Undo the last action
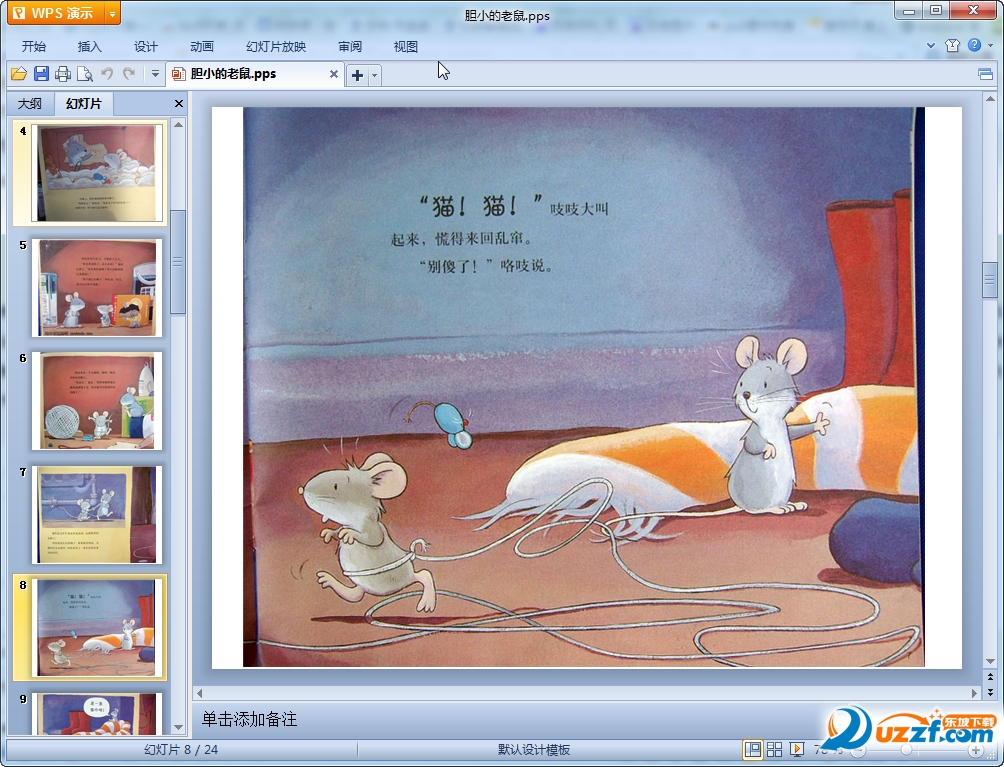 (107, 74)
